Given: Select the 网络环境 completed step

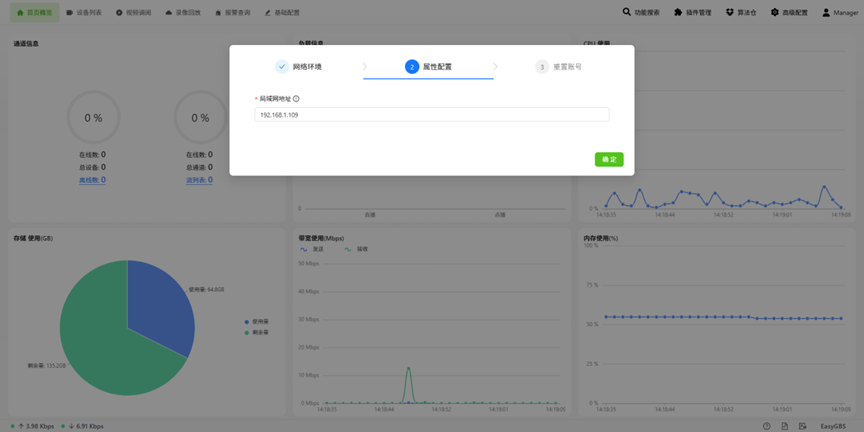Looking at the screenshot, I should click(x=298, y=67).
